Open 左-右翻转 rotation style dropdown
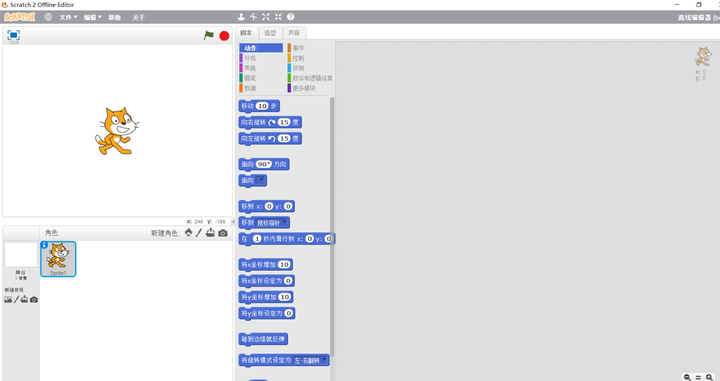The height and width of the screenshot is (381, 720). 310,360
